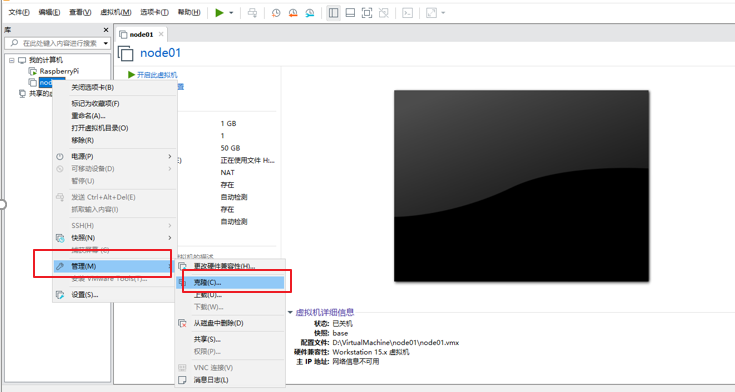Click the NAT network adapter value
The width and height of the screenshot is (735, 392).
coord(227,173)
